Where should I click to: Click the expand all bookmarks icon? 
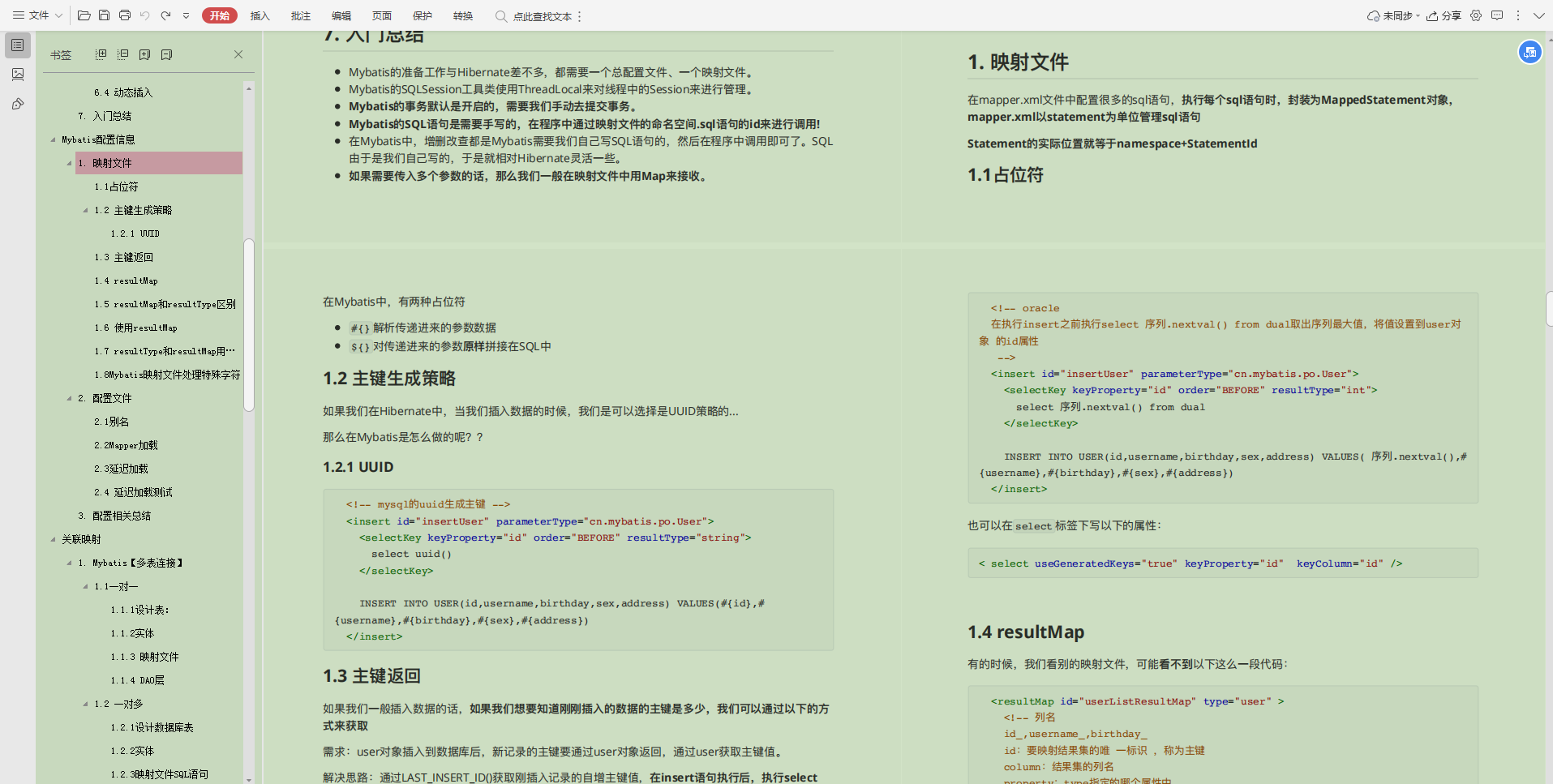[101, 54]
